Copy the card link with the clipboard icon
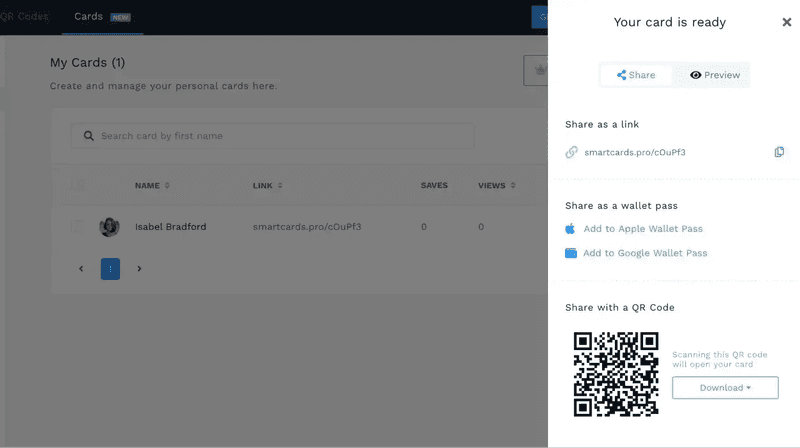The width and height of the screenshot is (800, 448). coord(779,152)
